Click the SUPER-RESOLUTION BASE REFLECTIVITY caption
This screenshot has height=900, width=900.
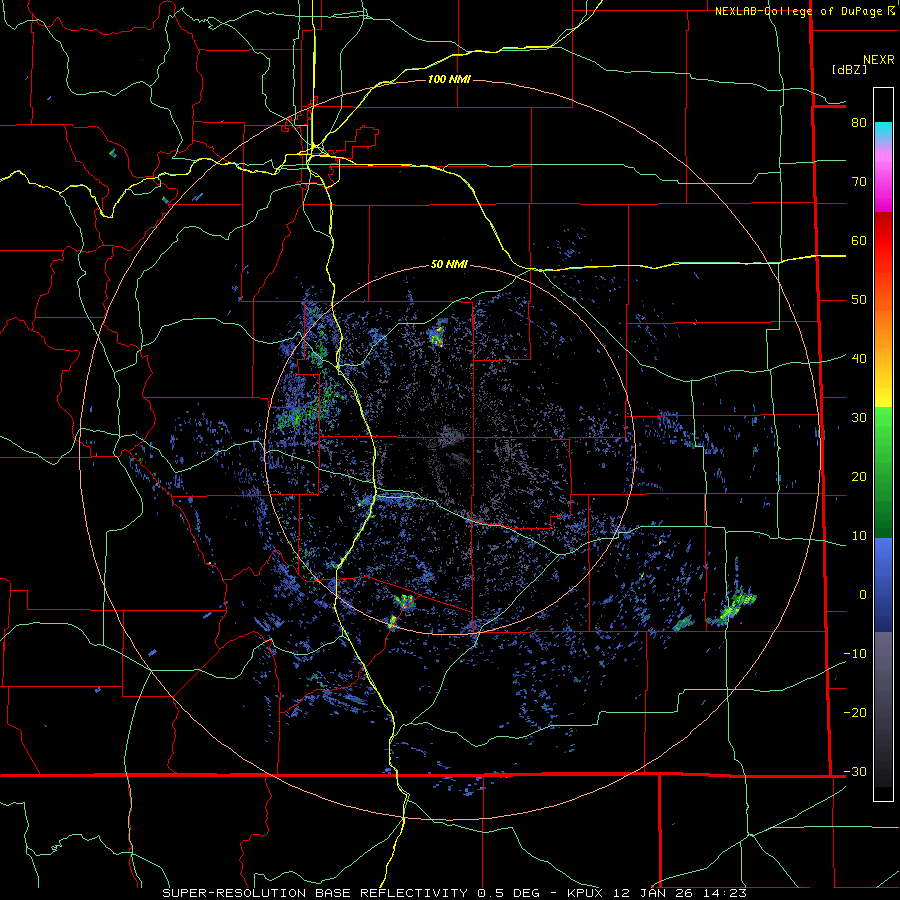tap(315, 893)
